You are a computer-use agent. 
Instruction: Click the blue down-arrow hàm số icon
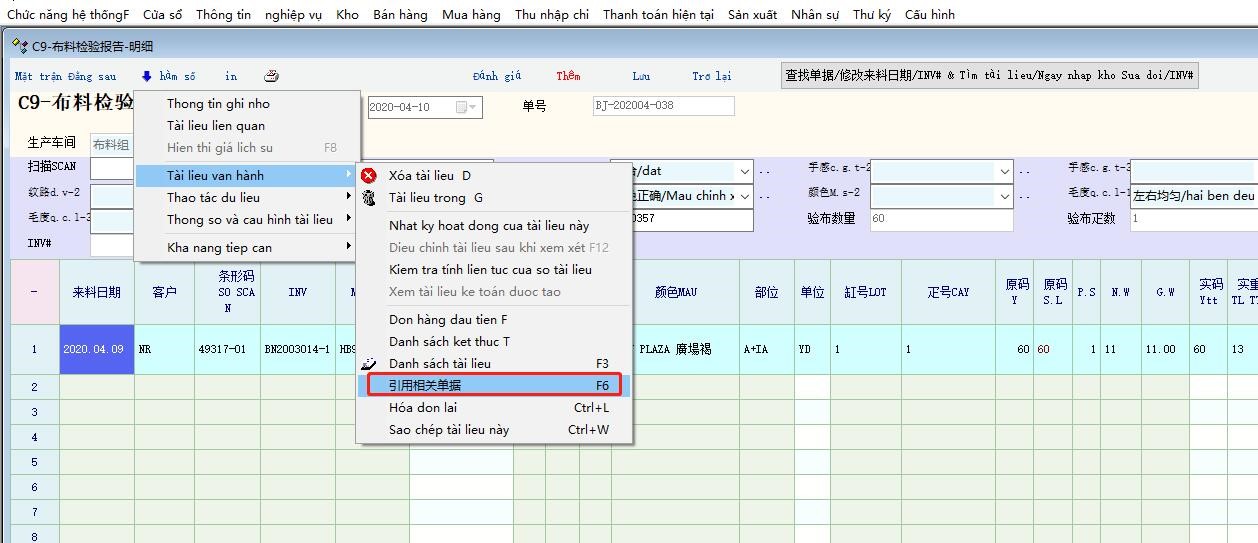pos(147,76)
